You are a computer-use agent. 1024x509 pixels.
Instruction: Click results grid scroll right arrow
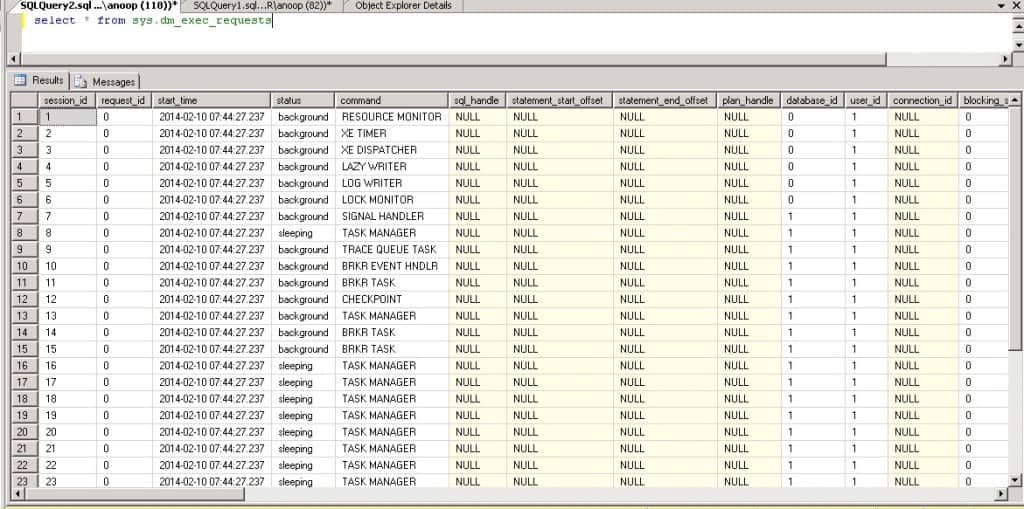click(x=1004, y=494)
